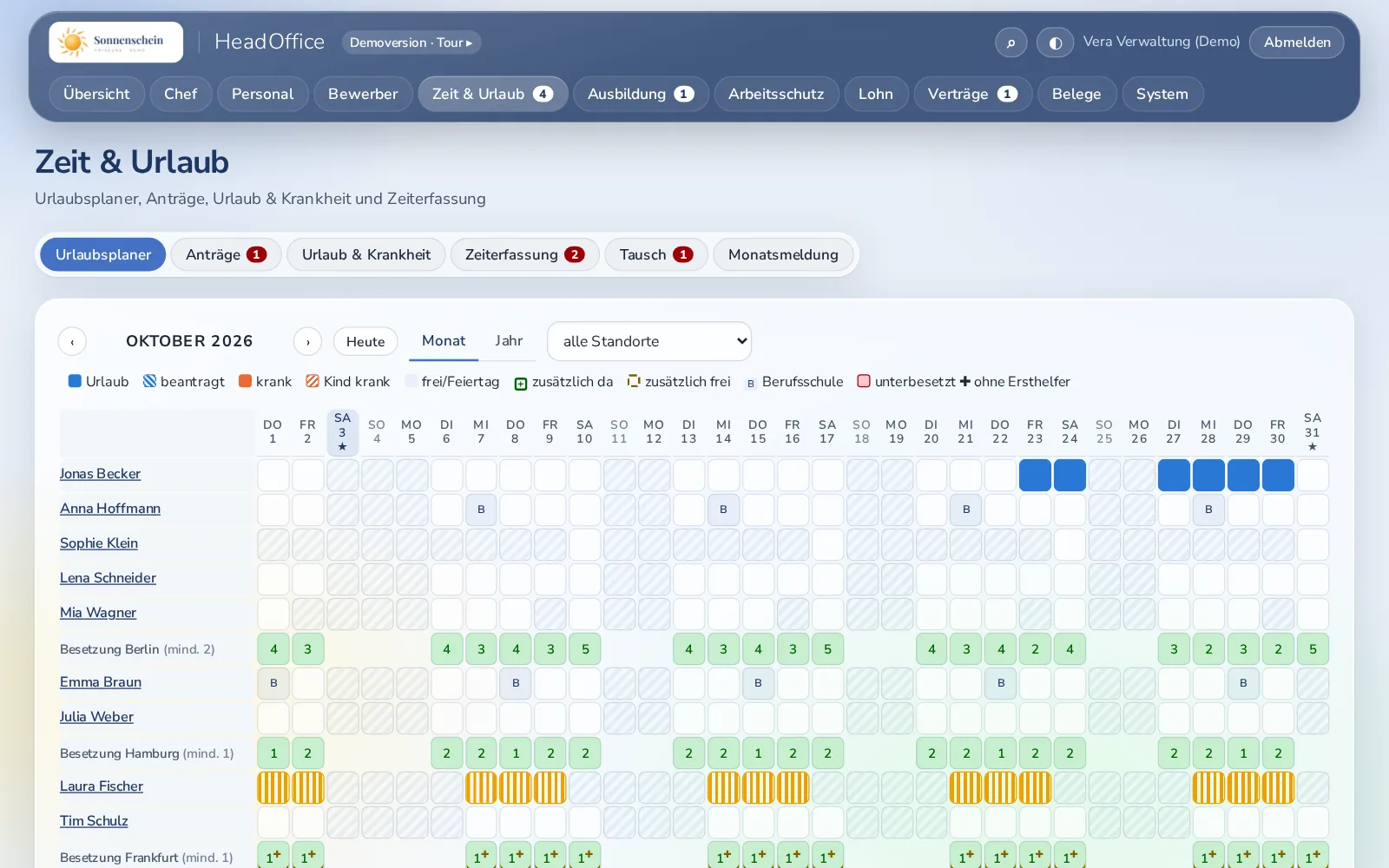1389x868 pixels.
Task: Open the Verträge menu item
Action: [x=972, y=94]
